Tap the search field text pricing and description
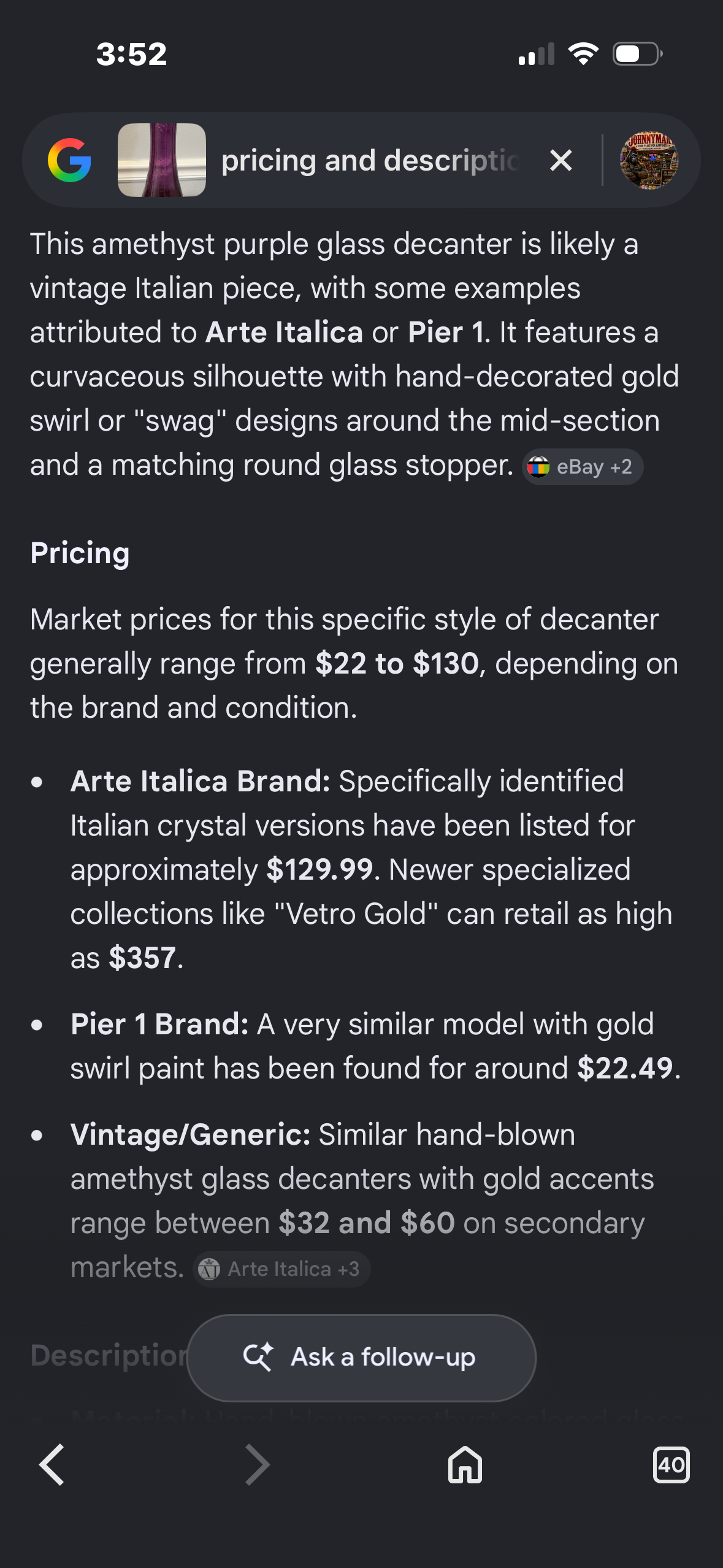Viewport: 723px width, 1568px height. pyautogui.click(x=370, y=161)
